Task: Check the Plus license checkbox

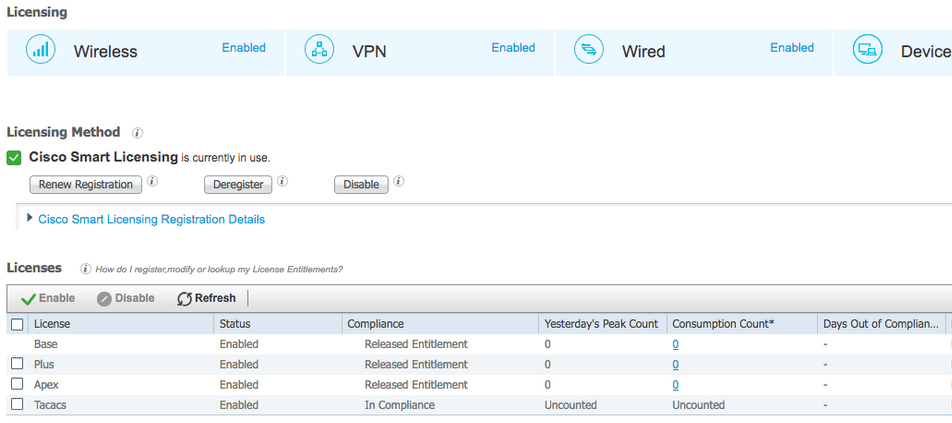Action: 18,364
